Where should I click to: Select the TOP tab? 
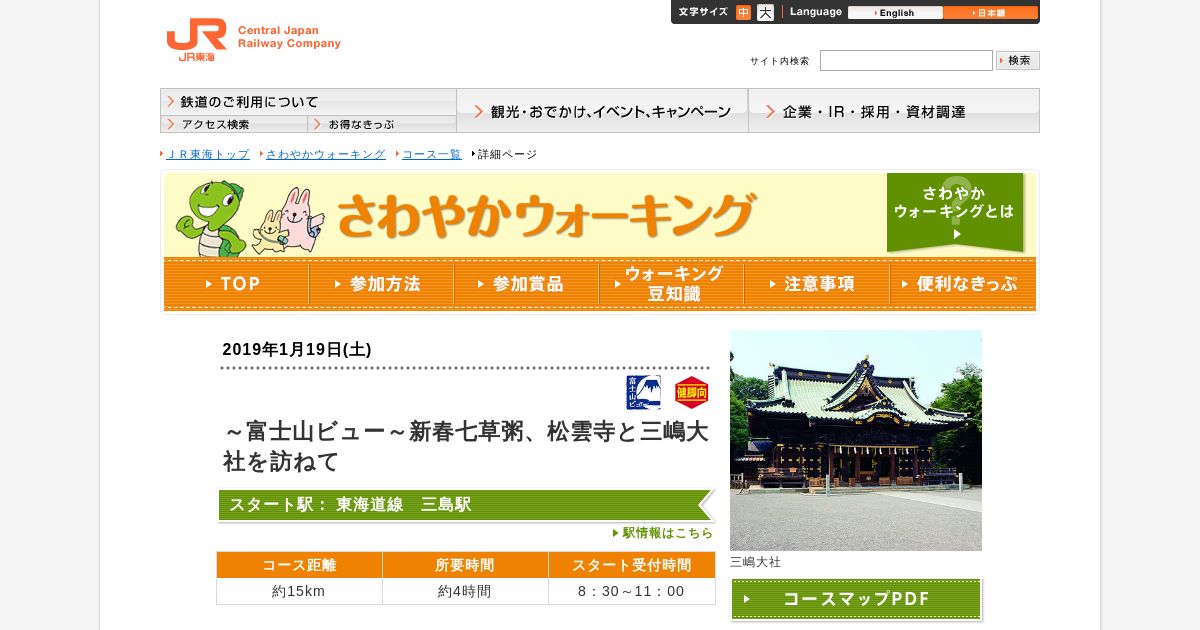236,284
